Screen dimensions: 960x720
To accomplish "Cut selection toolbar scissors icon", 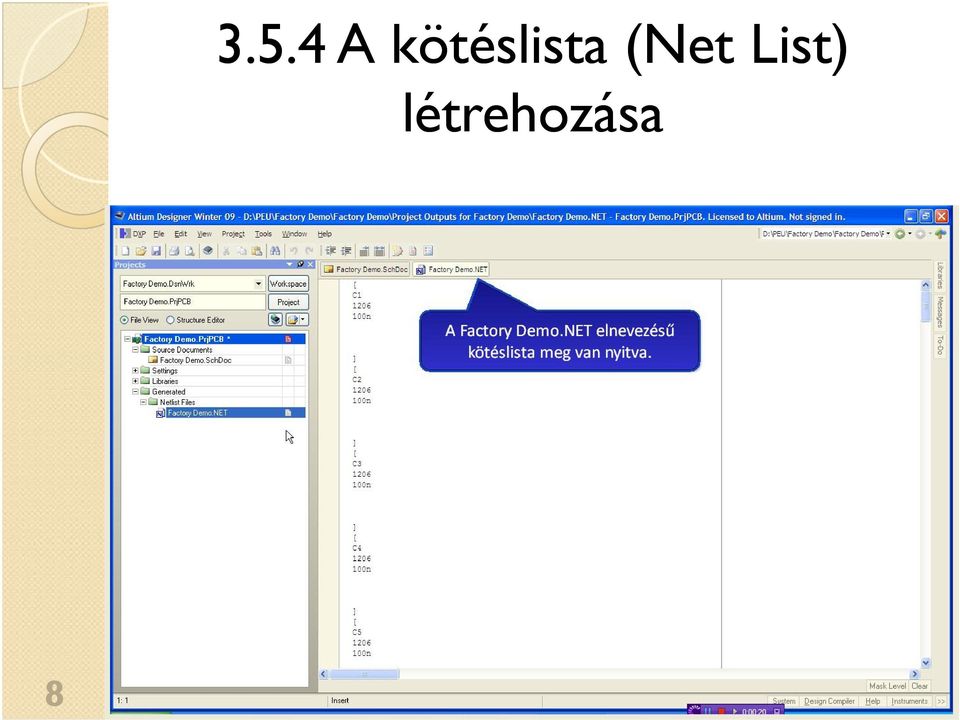I will pos(227,251).
